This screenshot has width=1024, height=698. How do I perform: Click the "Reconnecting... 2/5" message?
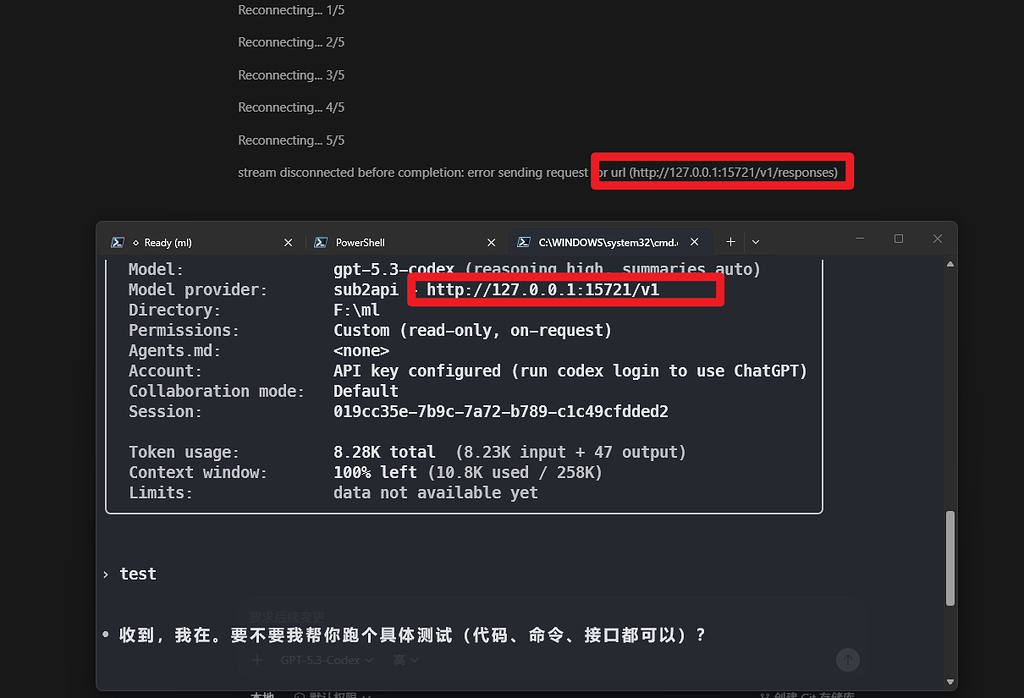click(291, 42)
